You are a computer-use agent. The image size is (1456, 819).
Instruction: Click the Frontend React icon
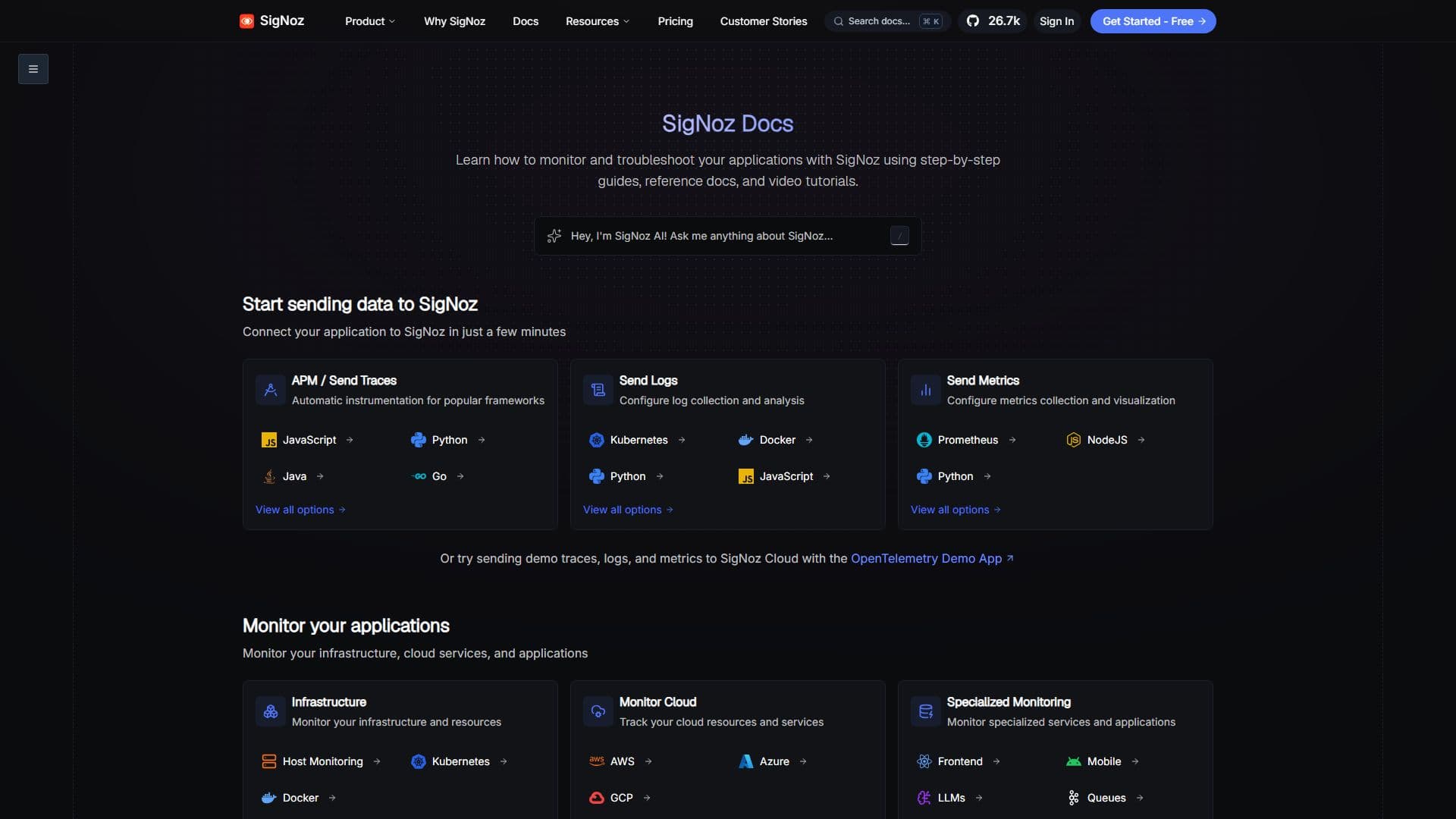point(924,761)
